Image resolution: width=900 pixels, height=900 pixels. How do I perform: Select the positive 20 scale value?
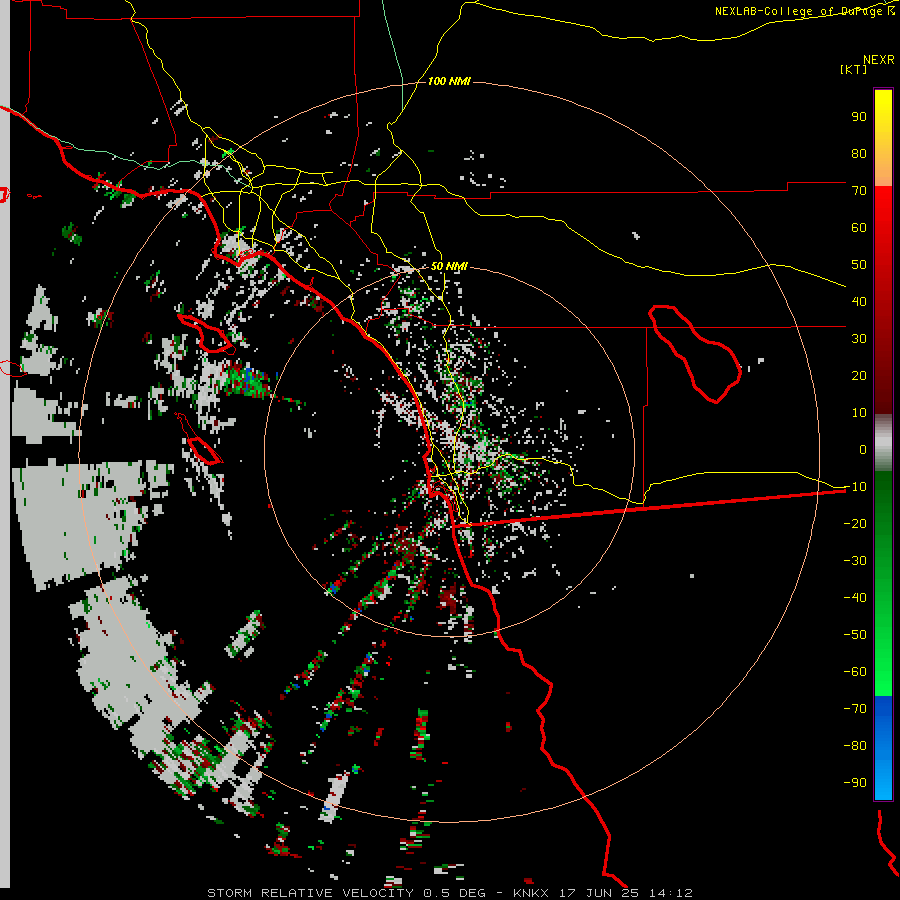(859, 375)
